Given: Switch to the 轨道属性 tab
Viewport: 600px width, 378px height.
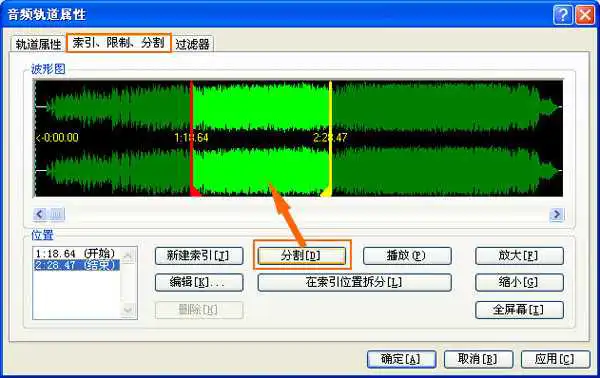Looking at the screenshot, I should (38, 44).
